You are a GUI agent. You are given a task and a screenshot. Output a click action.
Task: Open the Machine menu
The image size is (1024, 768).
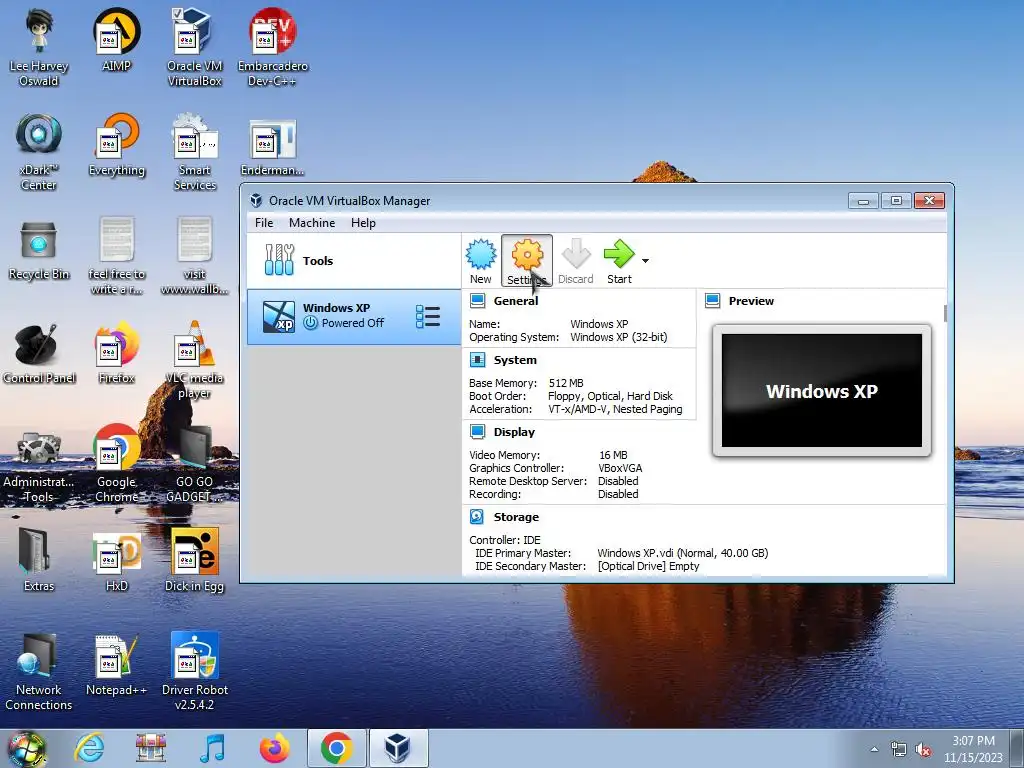click(312, 223)
